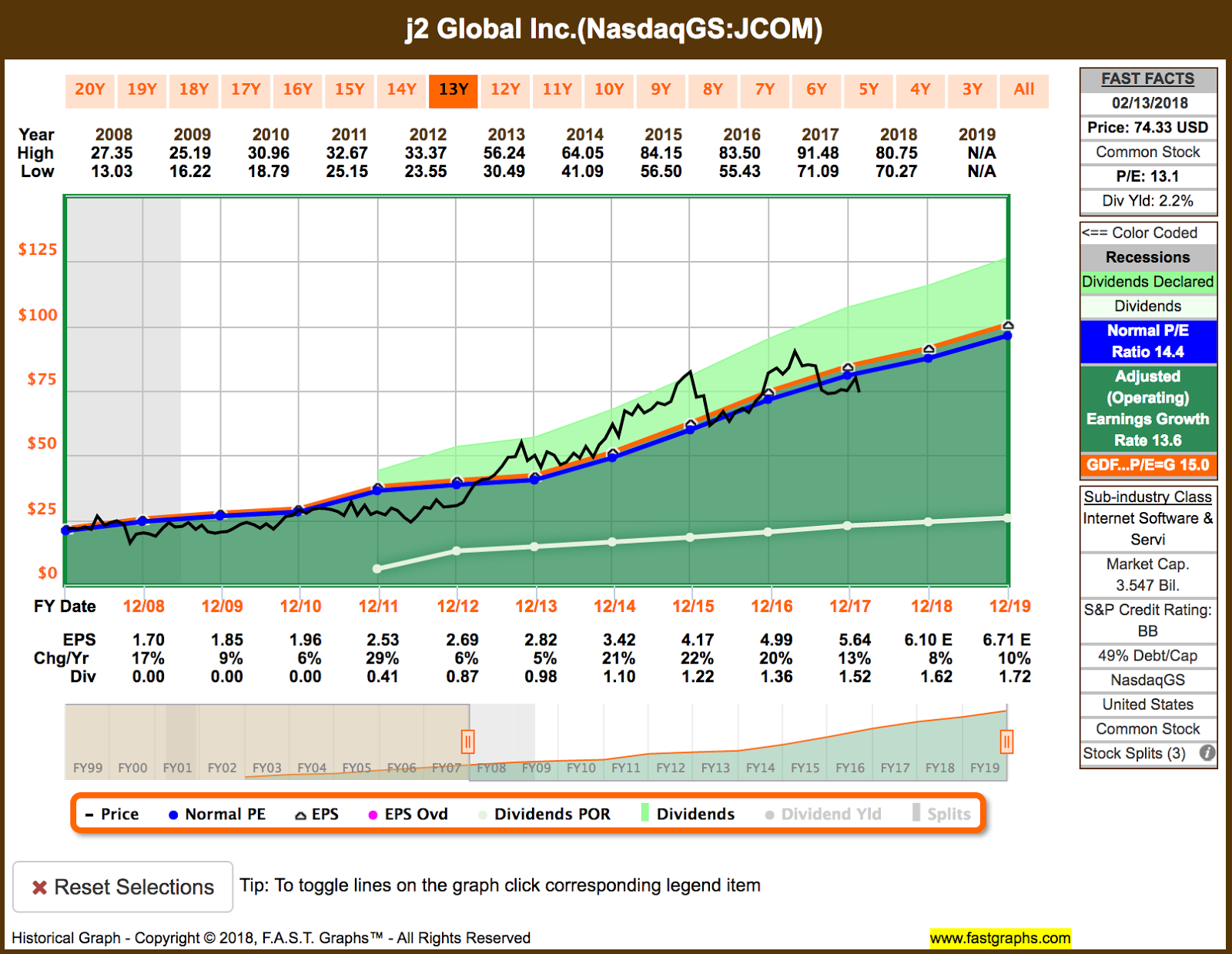Select the 20Y time range tab
This screenshot has width=1232, height=954.
(x=90, y=90)
